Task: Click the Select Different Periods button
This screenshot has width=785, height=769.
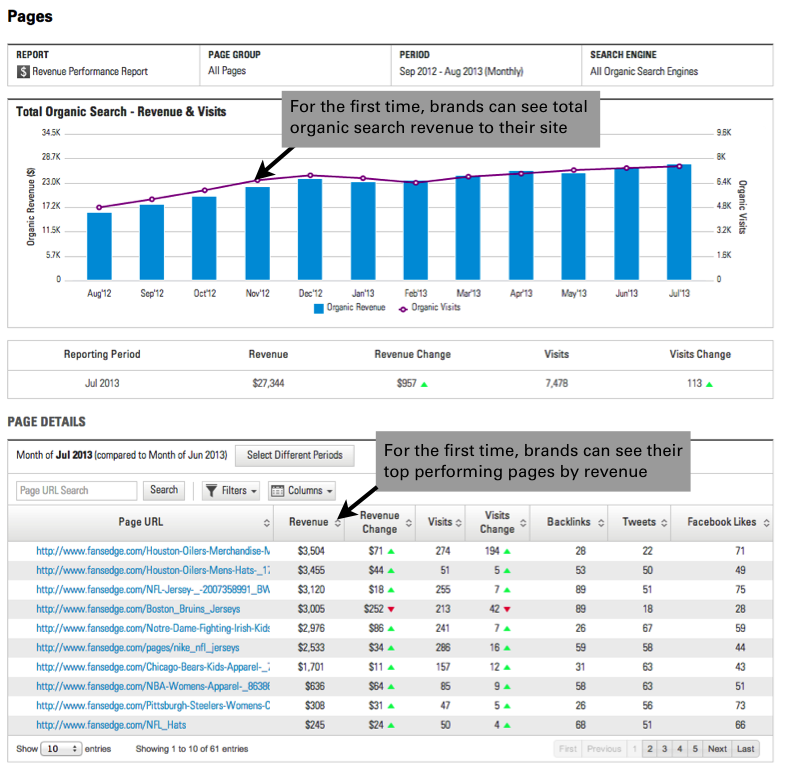Action: click(294, 455)
